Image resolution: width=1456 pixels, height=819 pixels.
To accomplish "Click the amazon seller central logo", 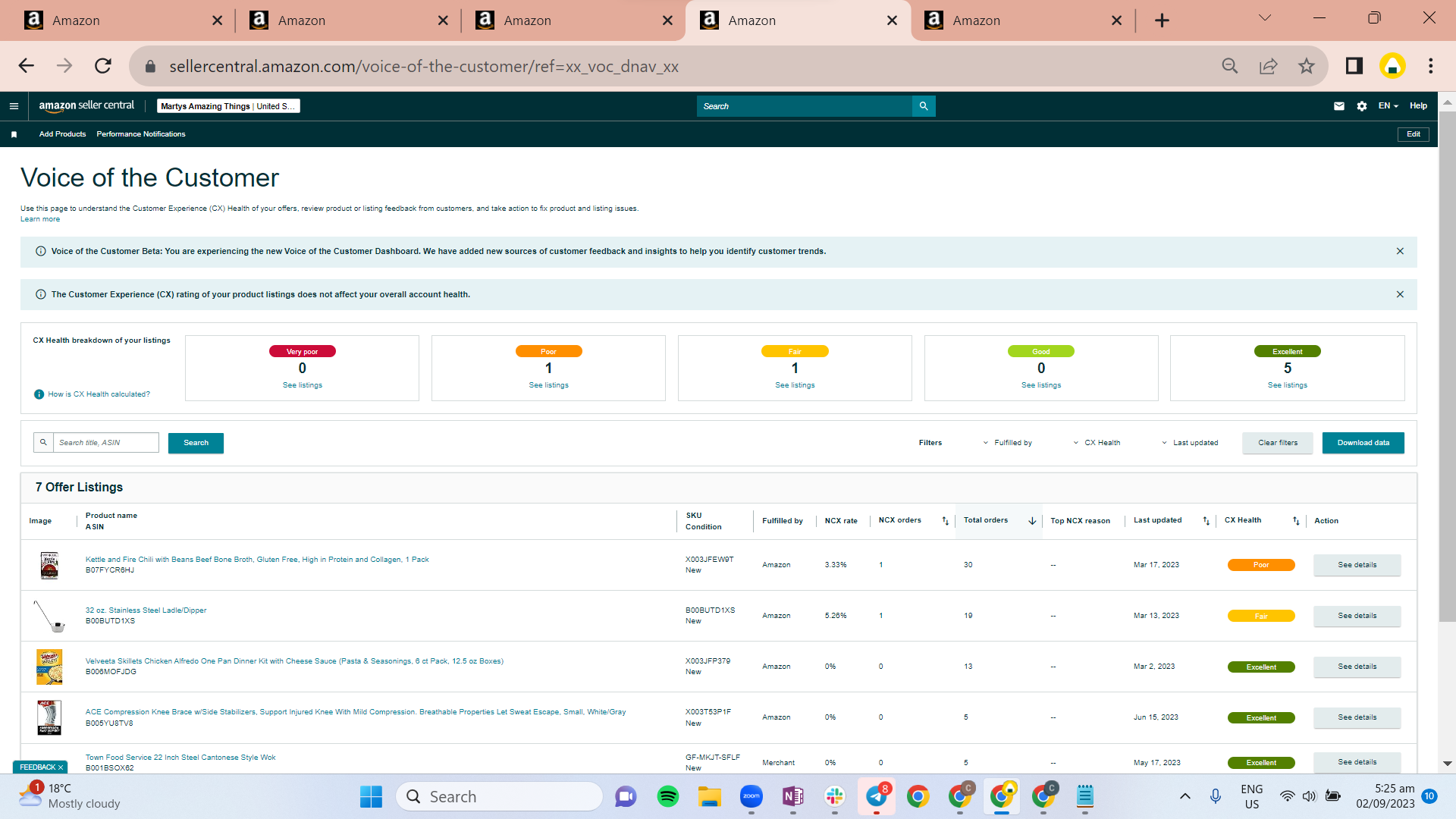I will point(86,106).
